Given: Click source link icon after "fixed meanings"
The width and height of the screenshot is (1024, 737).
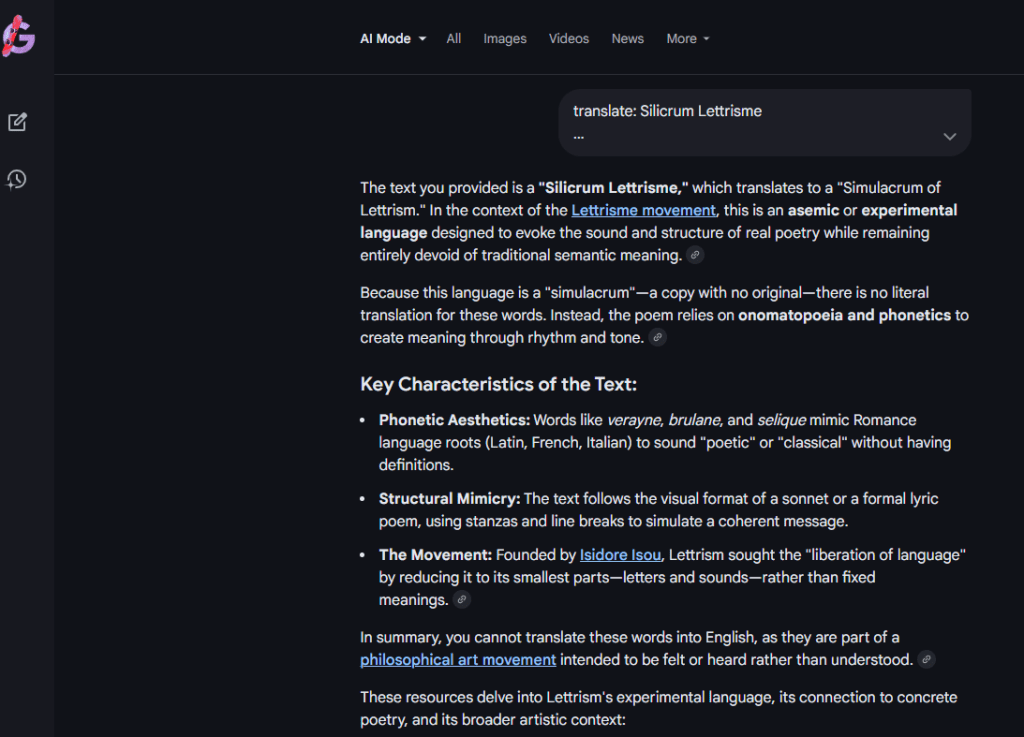Looking at the screenshot, I should click(461, 600).
